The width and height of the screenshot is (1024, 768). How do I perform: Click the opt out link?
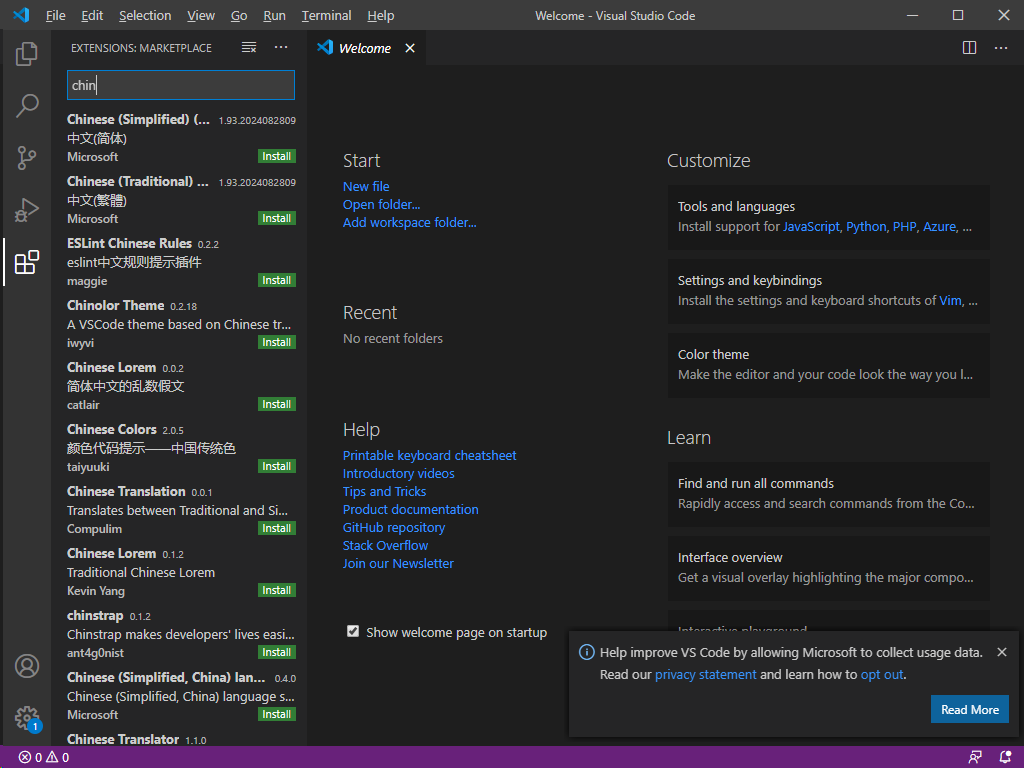point(882,675)
